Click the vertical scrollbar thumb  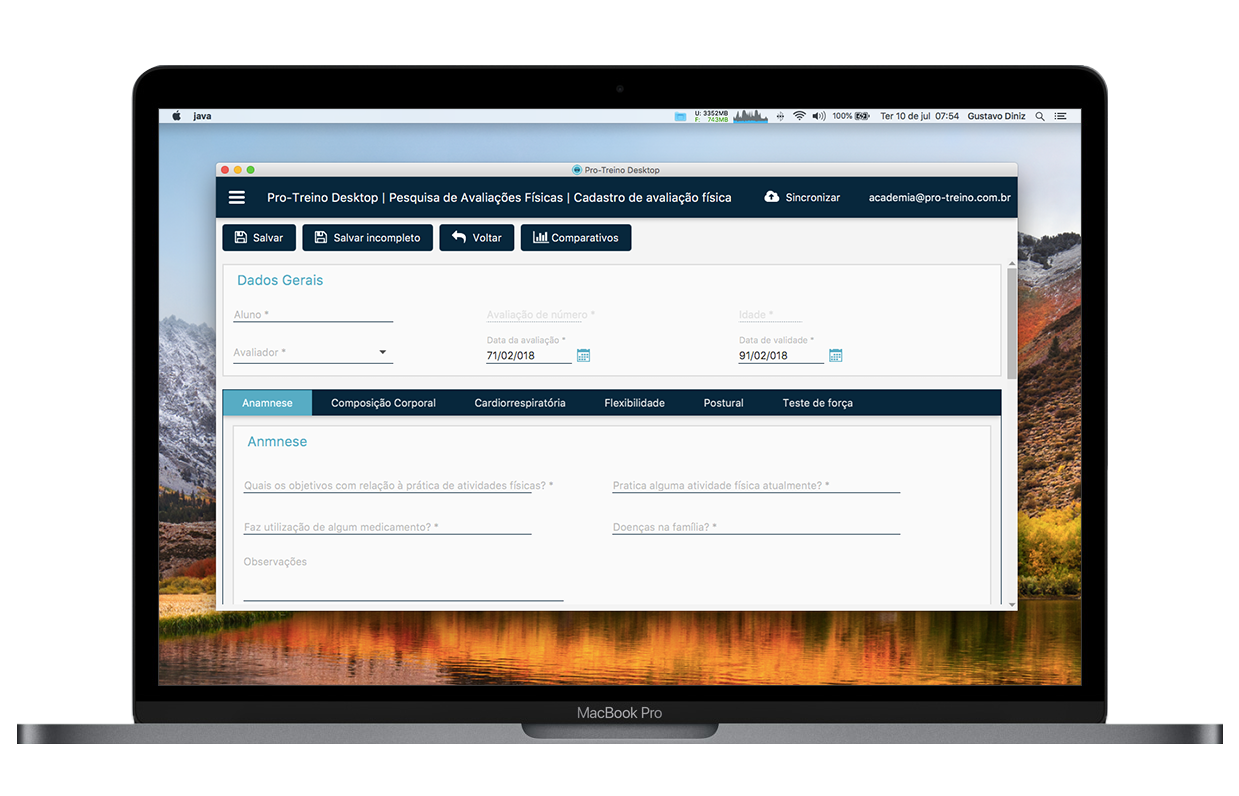(1012, 324)
